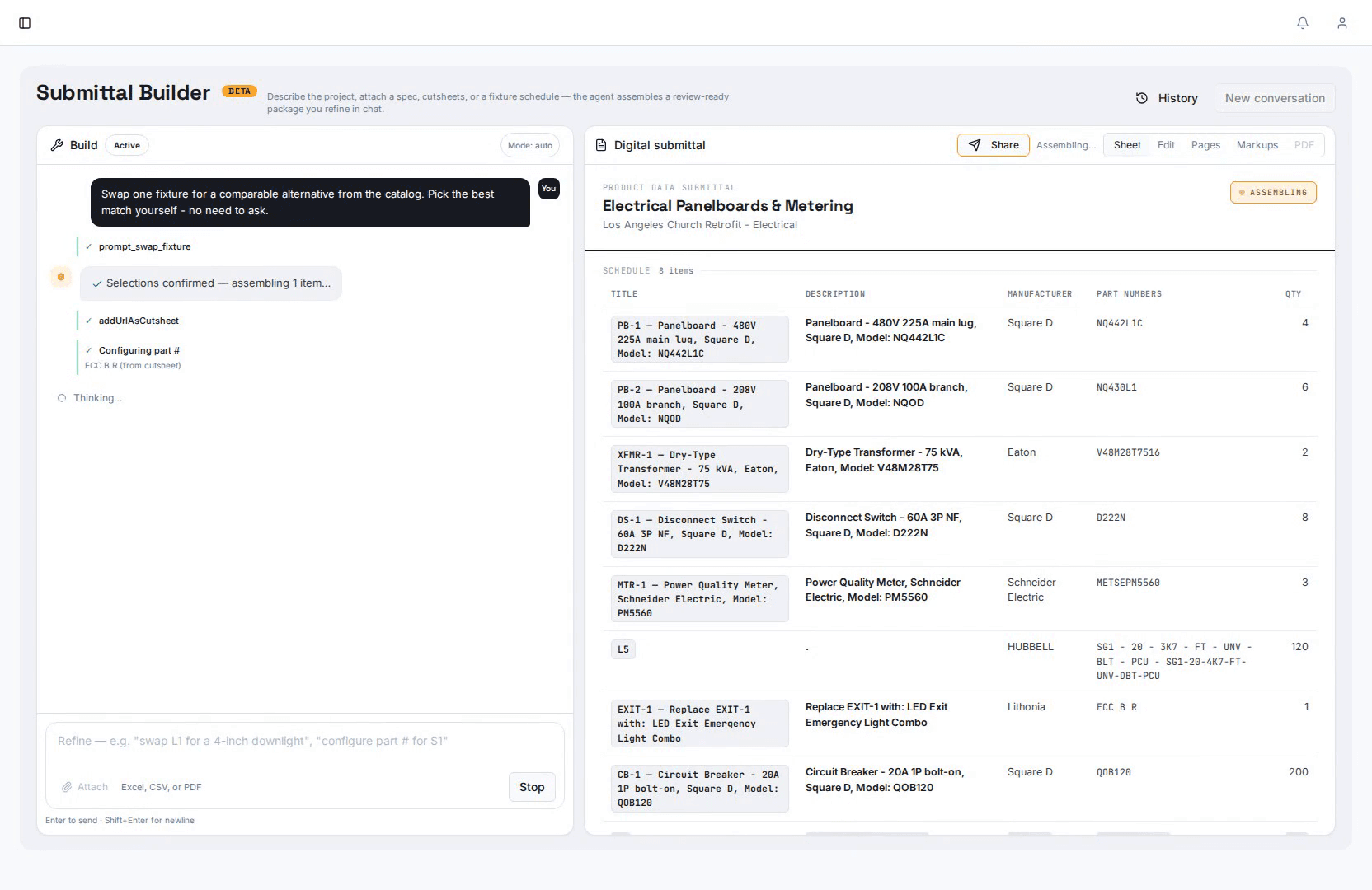Click the paperclip attach icon
Image resolution: width=1372 pixels, height=890 pixels.
click(67, 787)
